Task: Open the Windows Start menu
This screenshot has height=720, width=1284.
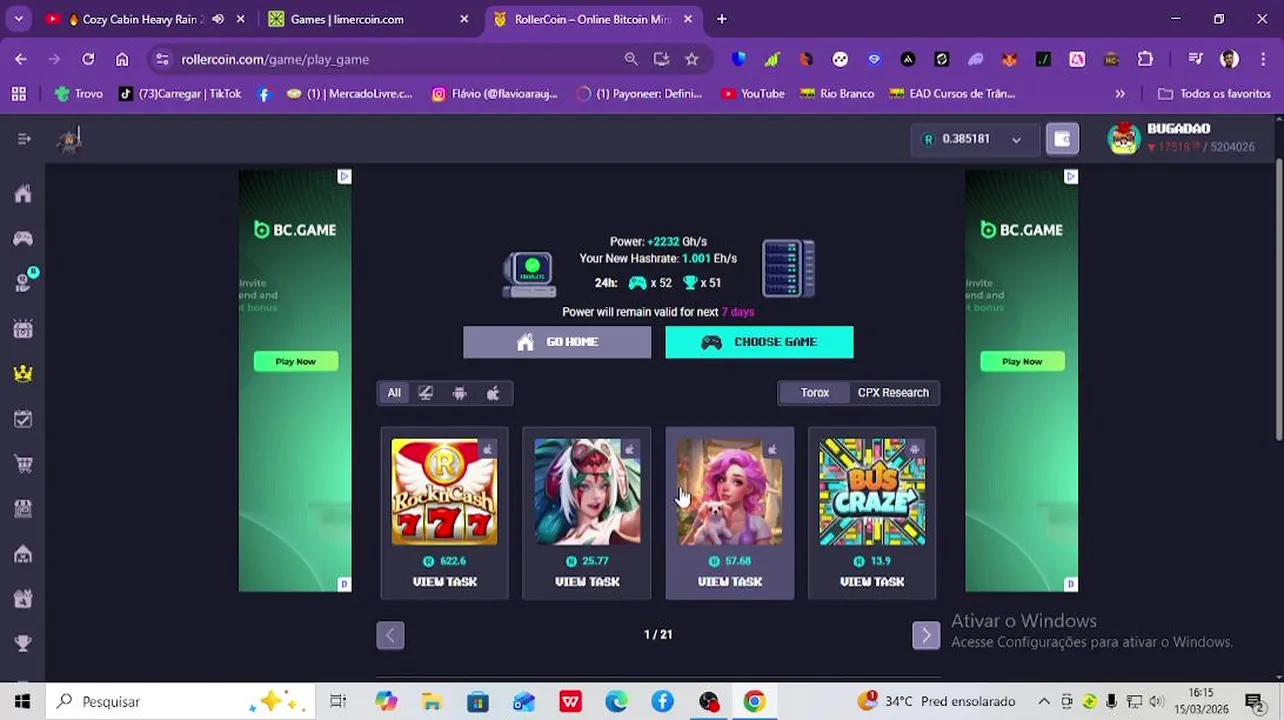Action: coord(22,701)
